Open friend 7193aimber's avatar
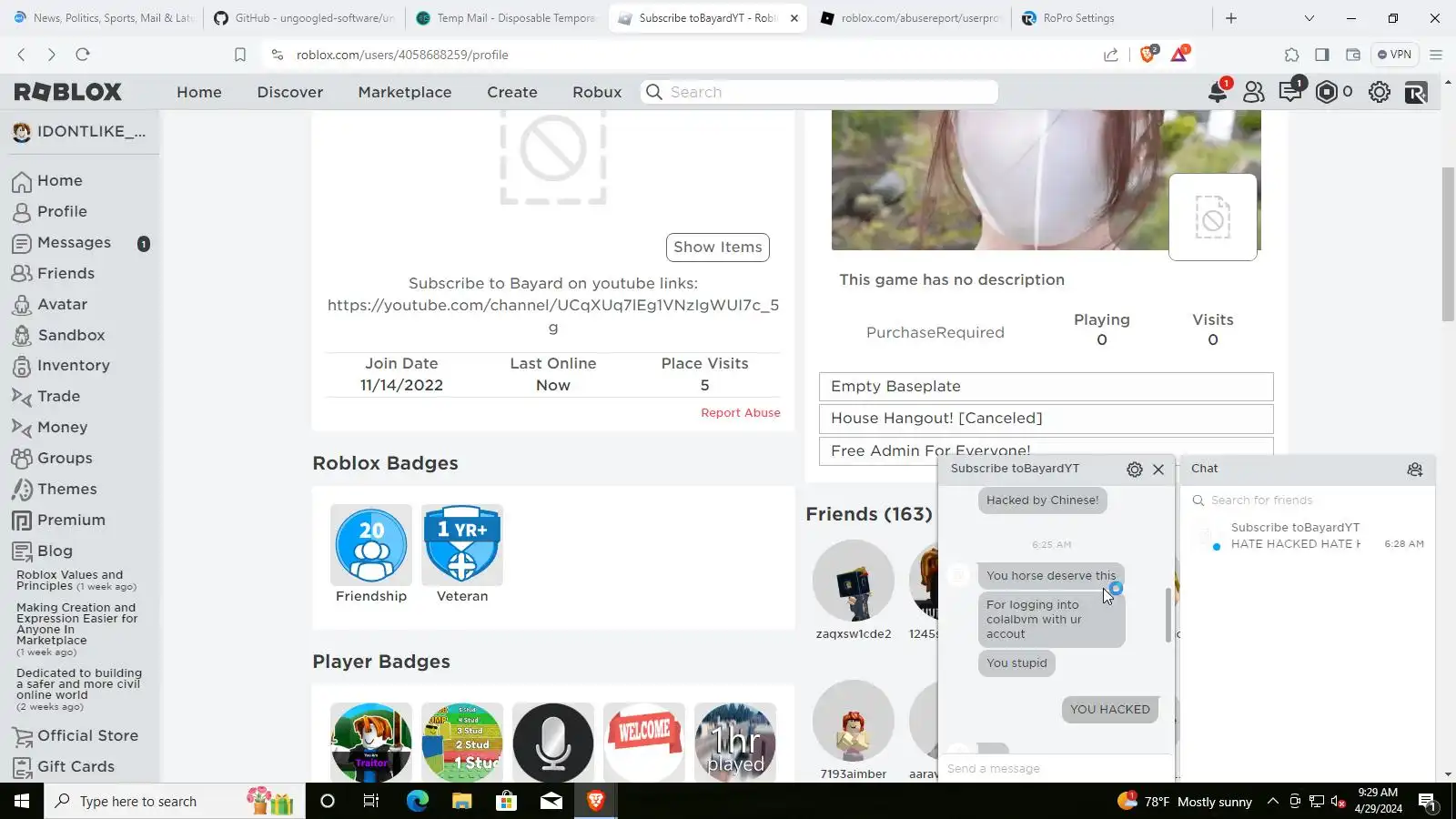The width and height of the screenshot is (1456, 819). pyautogui.click(x=854, y=721)
